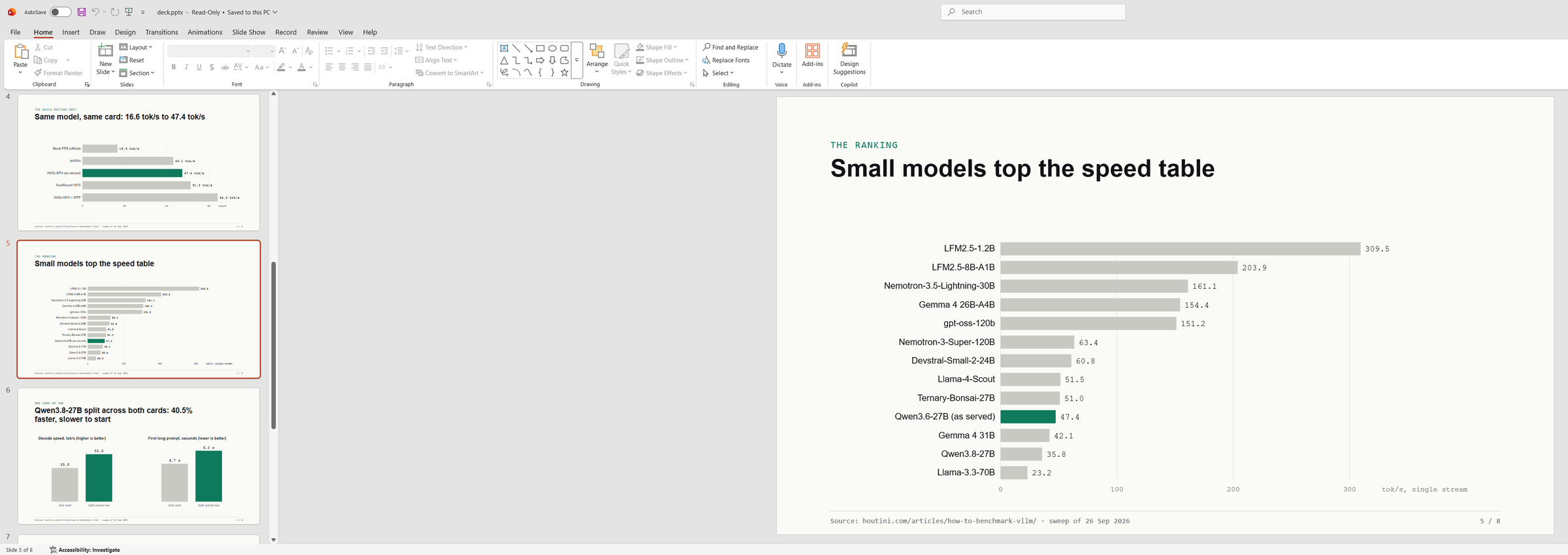Open the Shape Outline dropdown

662,60
